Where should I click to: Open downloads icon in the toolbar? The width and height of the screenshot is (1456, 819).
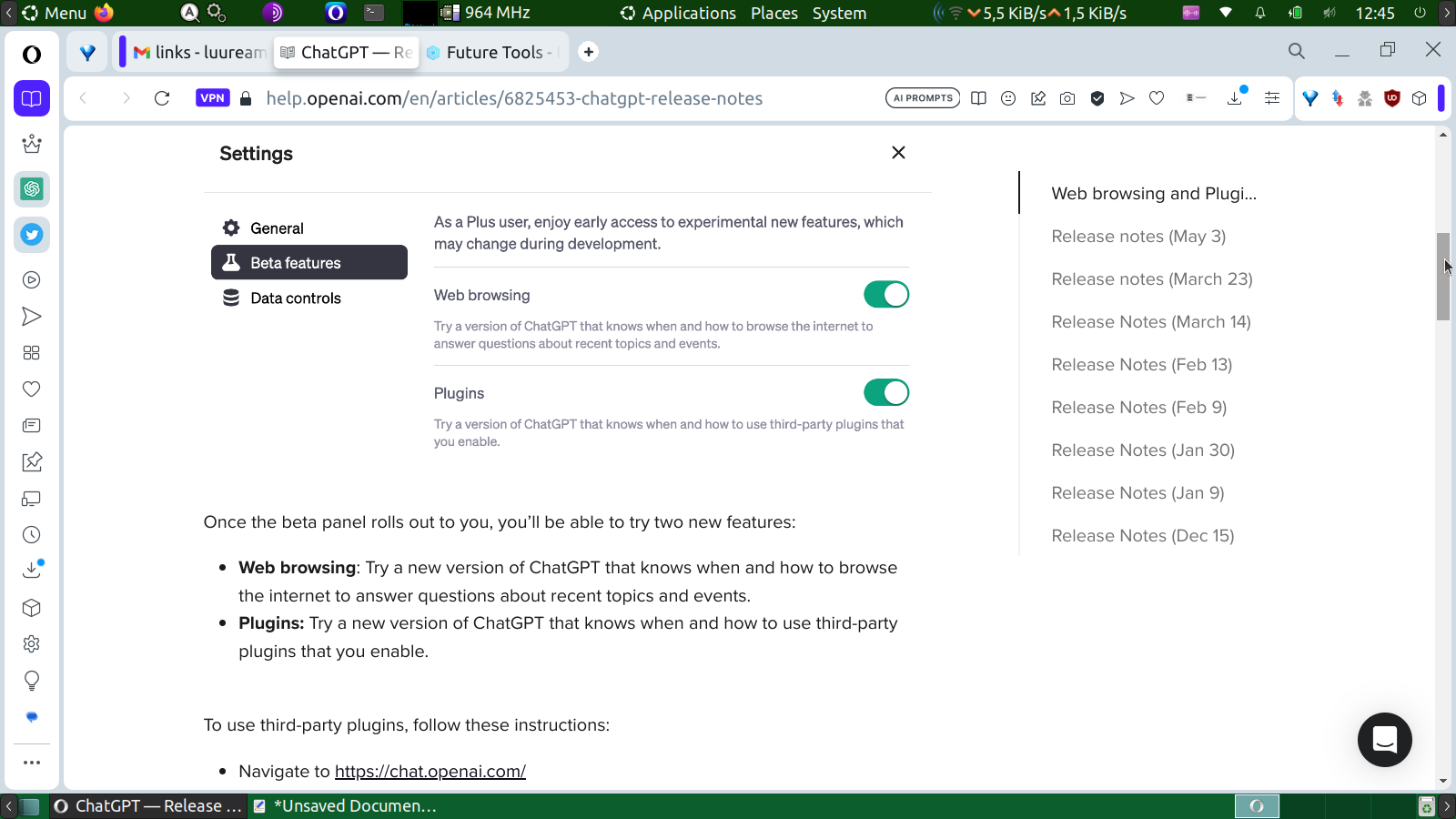(x=1235, y=97)
